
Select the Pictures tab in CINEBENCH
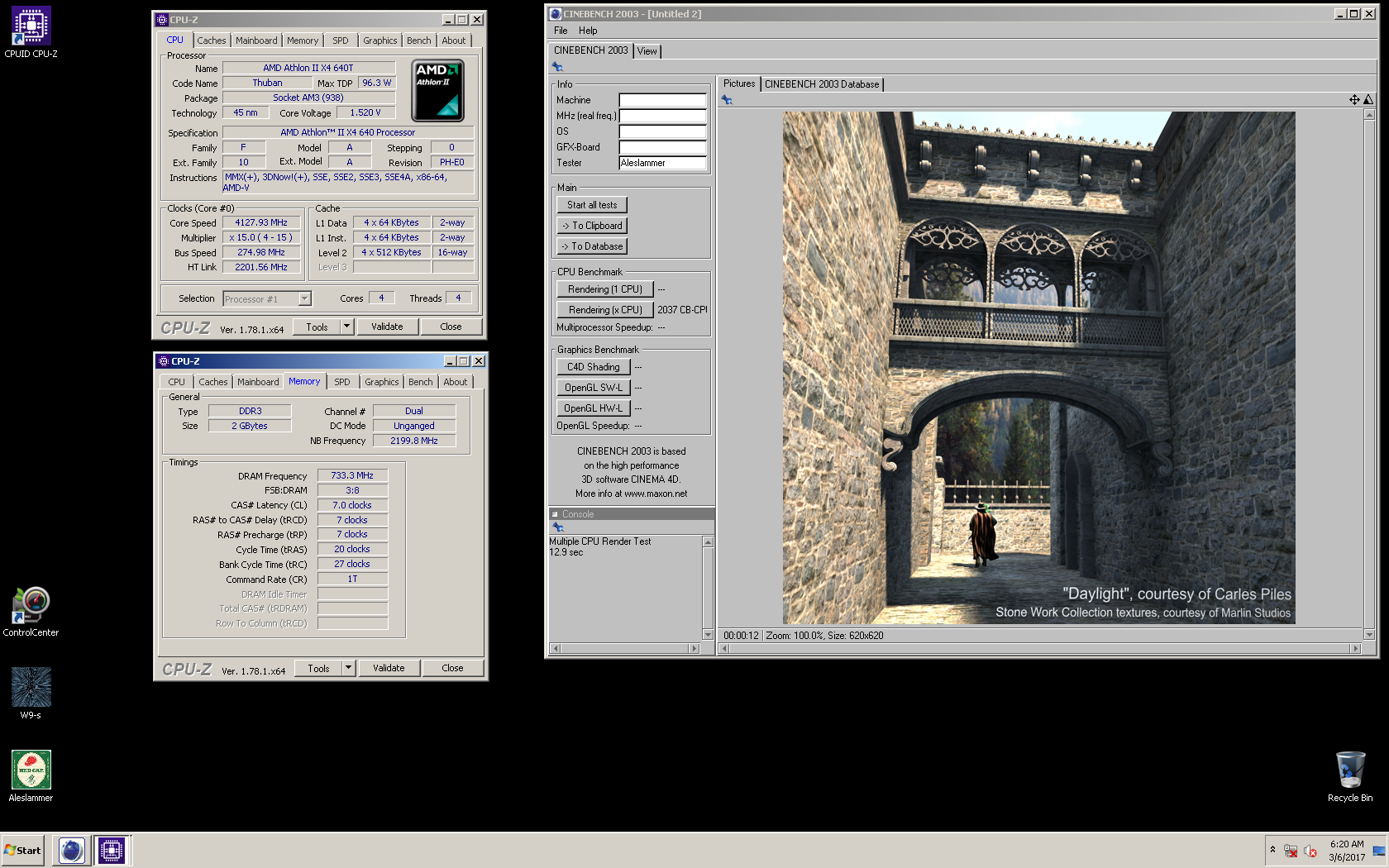tap(739, 83)
